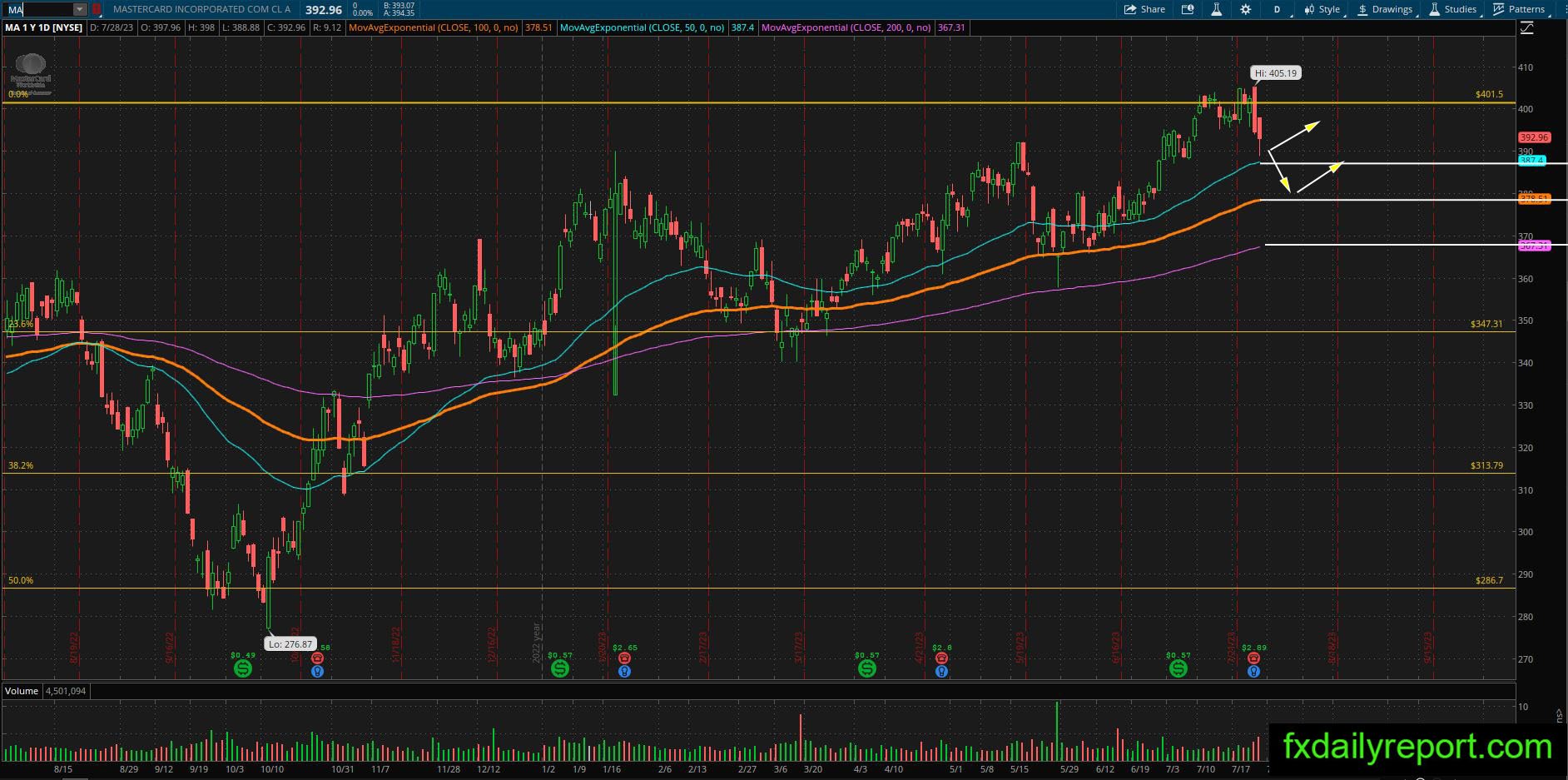
Task: Open the symbol history dropdown arrow
Action: pos(80,9)
